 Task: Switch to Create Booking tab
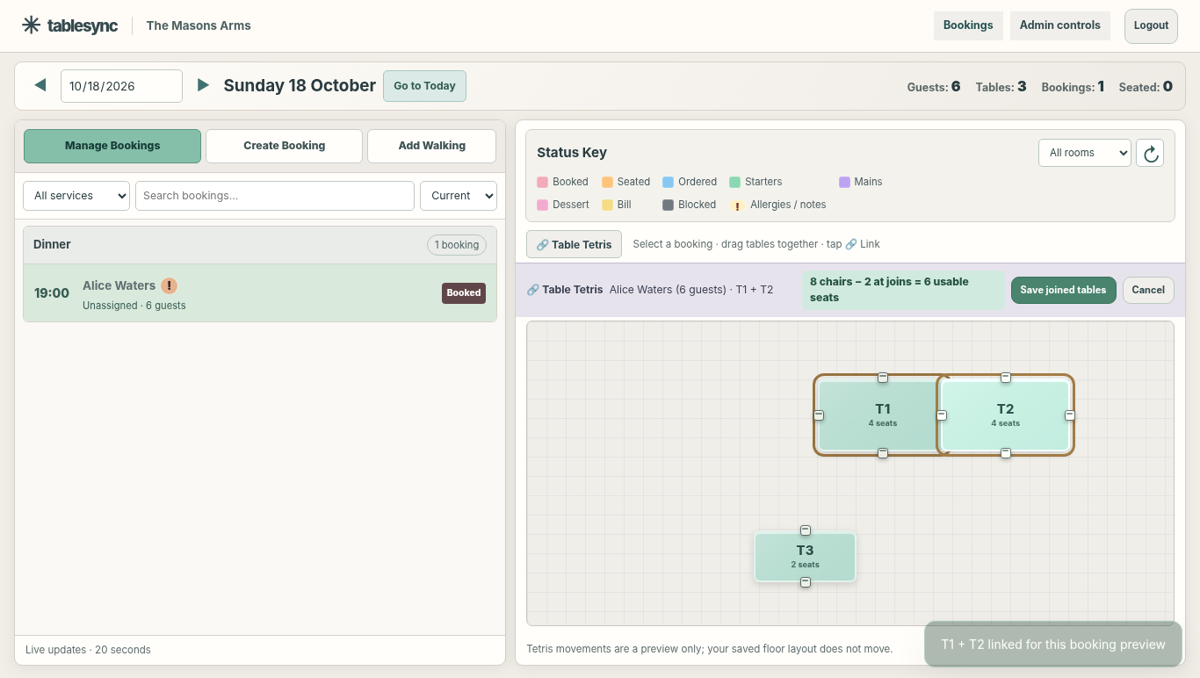284,146
